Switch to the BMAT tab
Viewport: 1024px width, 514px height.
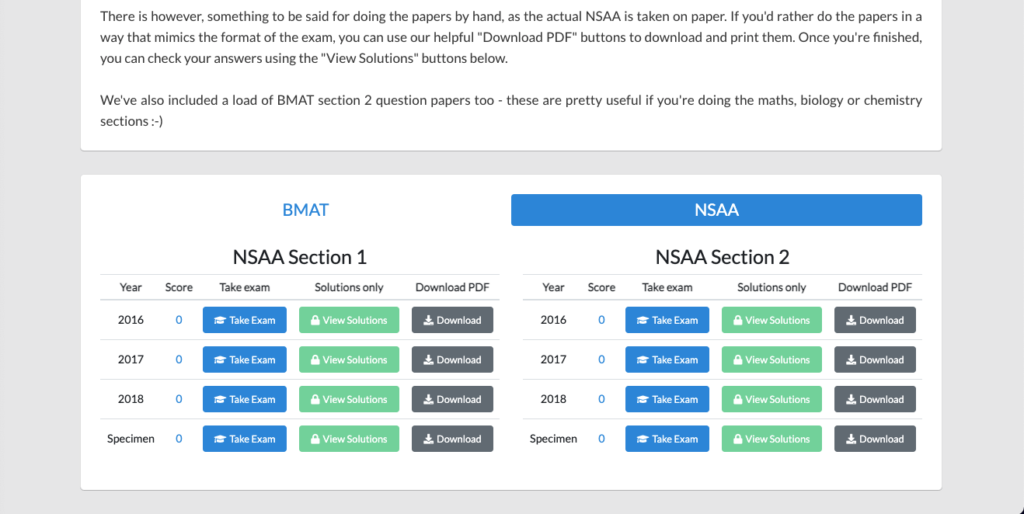pyautogui.click(x=305, y=210)
